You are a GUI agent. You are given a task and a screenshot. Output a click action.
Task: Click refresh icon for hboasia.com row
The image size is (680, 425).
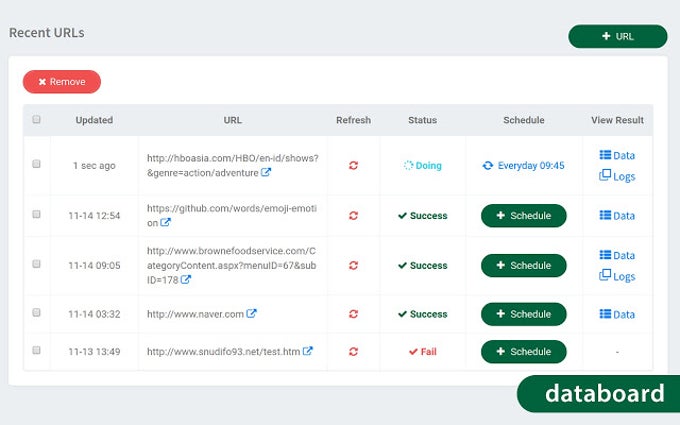pos(353,166)
